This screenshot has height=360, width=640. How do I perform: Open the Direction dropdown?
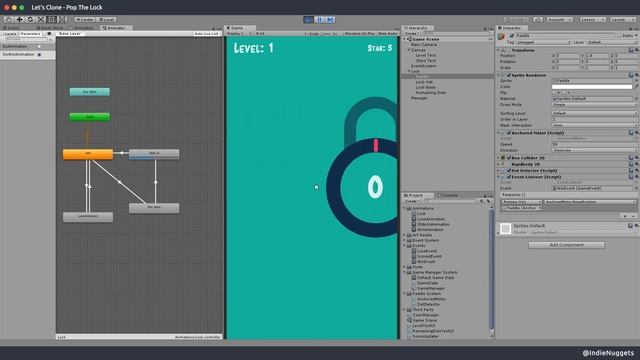(x=594, y=150)
